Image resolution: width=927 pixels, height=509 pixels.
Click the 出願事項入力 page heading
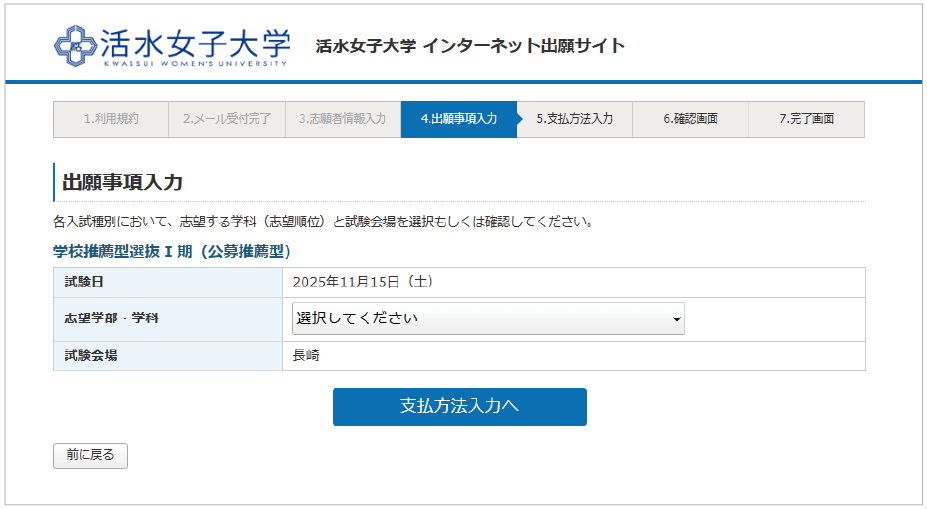point(123,182)
